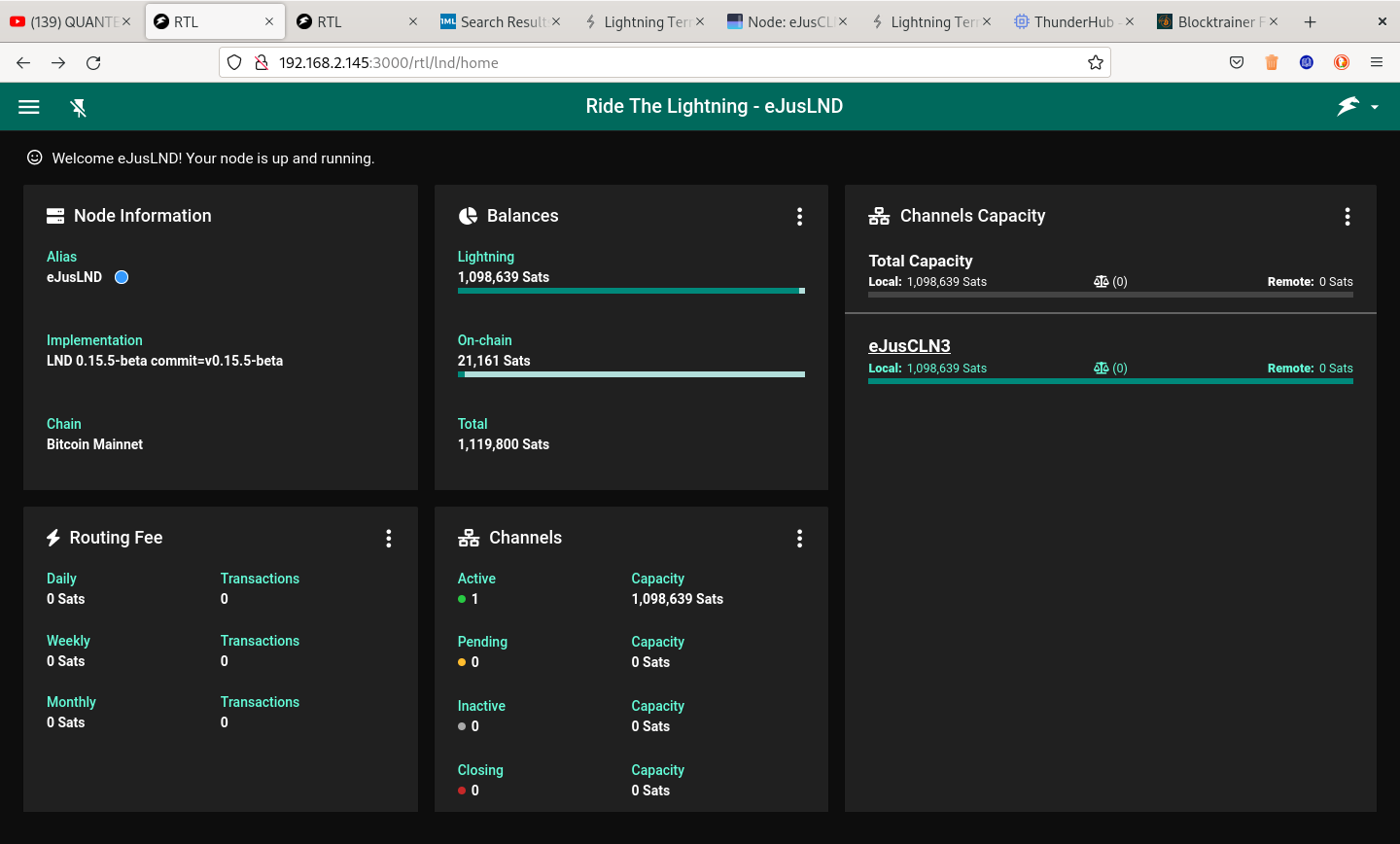1400x844 pixels.
Task: Open the Firefox application menu
Action: click(1377, 62)
